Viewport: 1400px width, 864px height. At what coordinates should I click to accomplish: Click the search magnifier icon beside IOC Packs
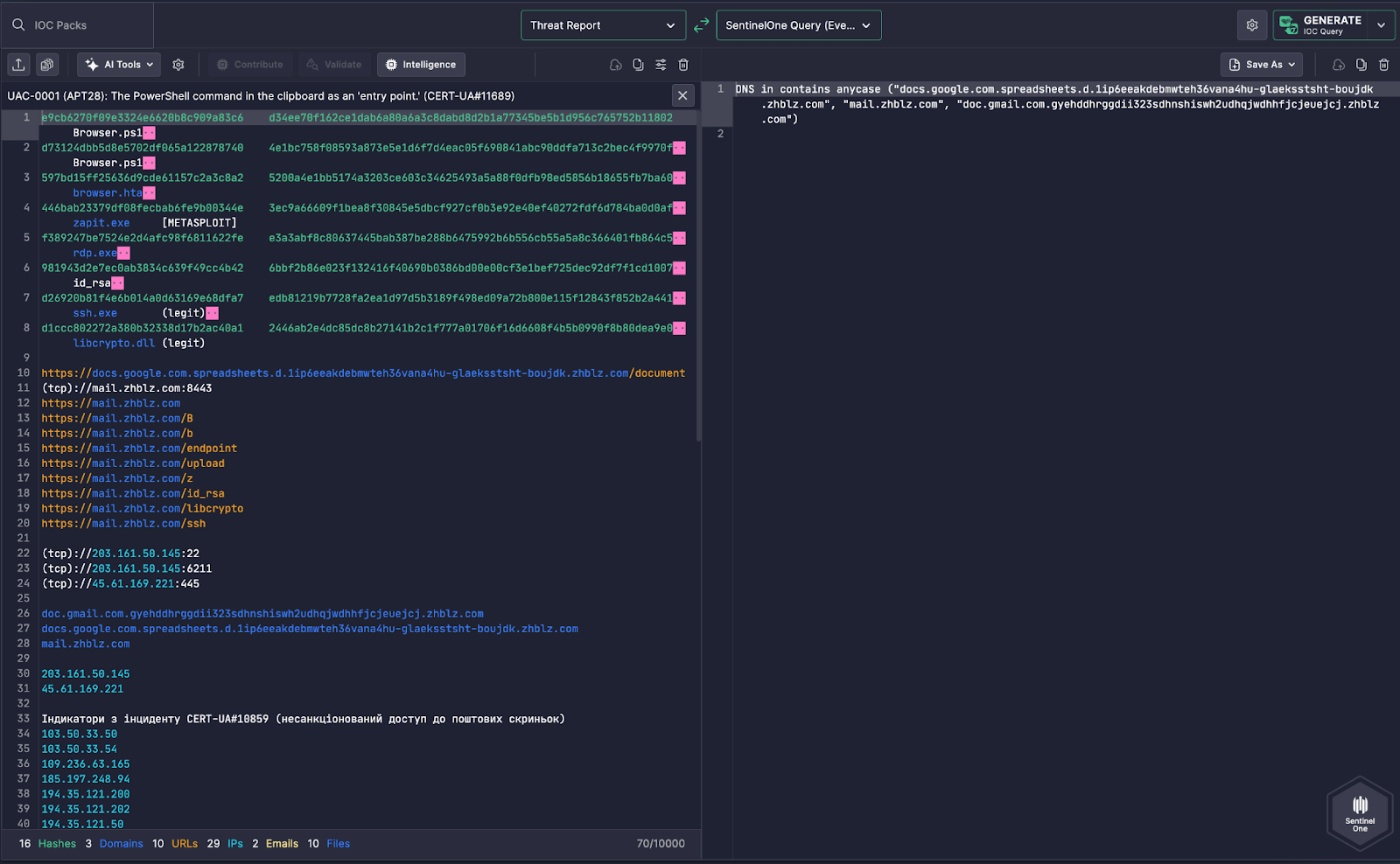coord(18,25)
